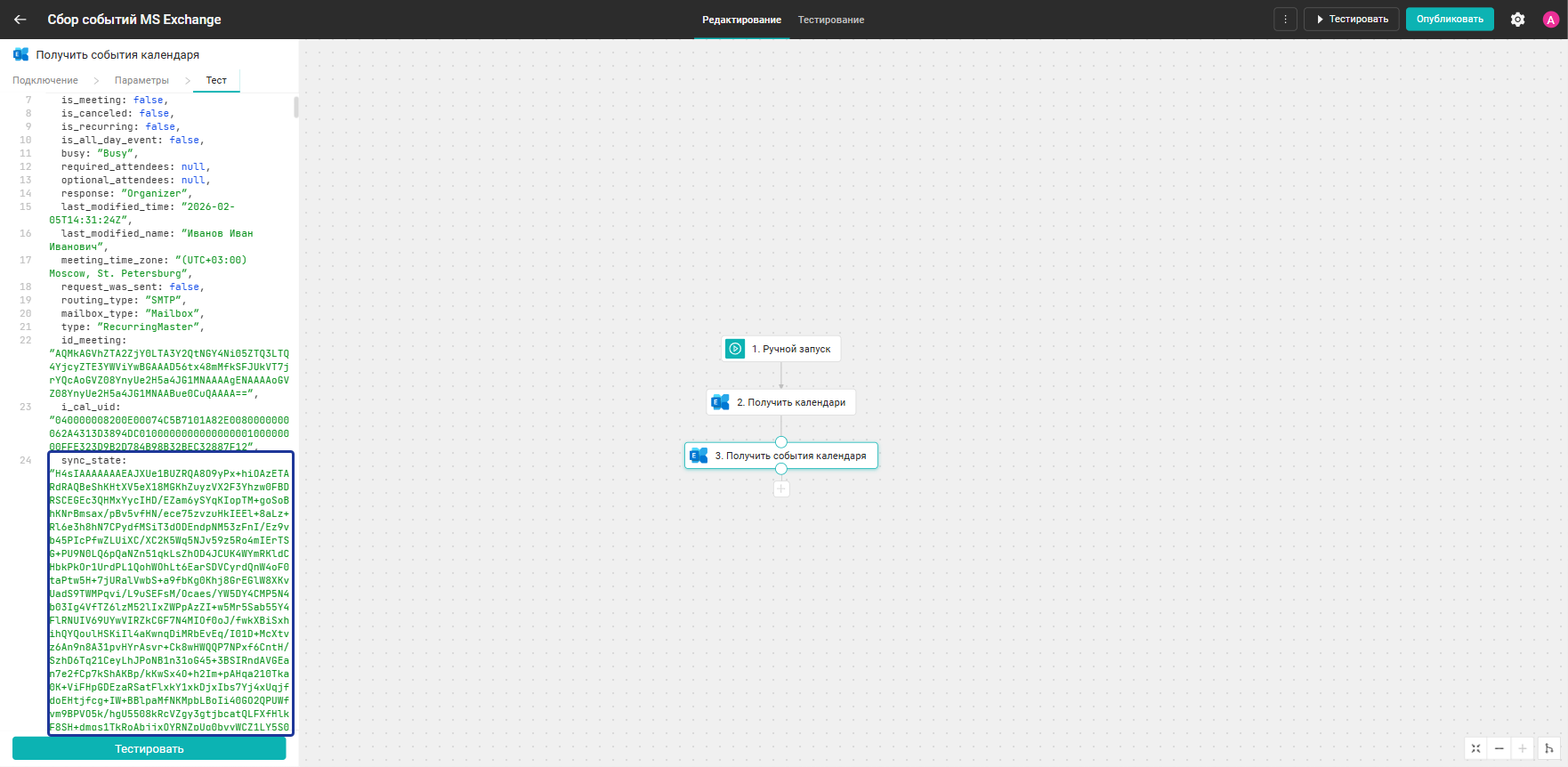Select node "3. Получить события календаря"
This screenshot has width=1568, height=767.
pos(781,456)
